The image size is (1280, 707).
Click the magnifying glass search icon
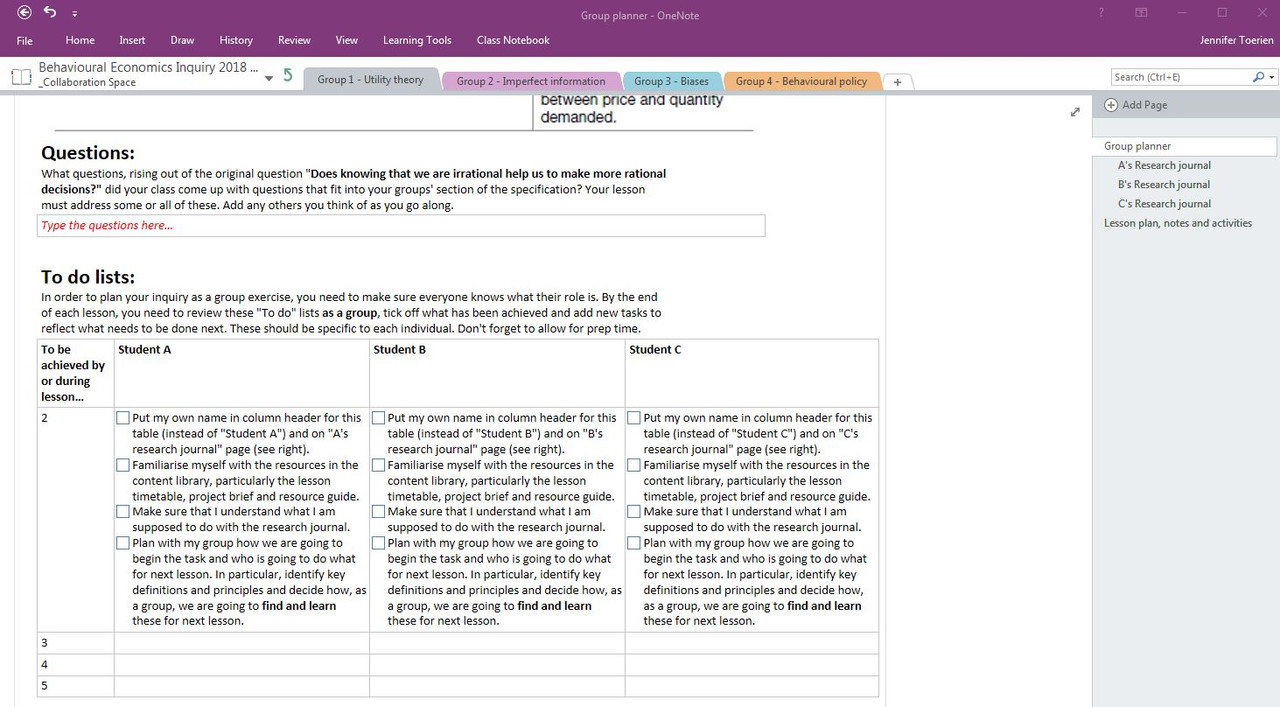(x=1258, y=77)
